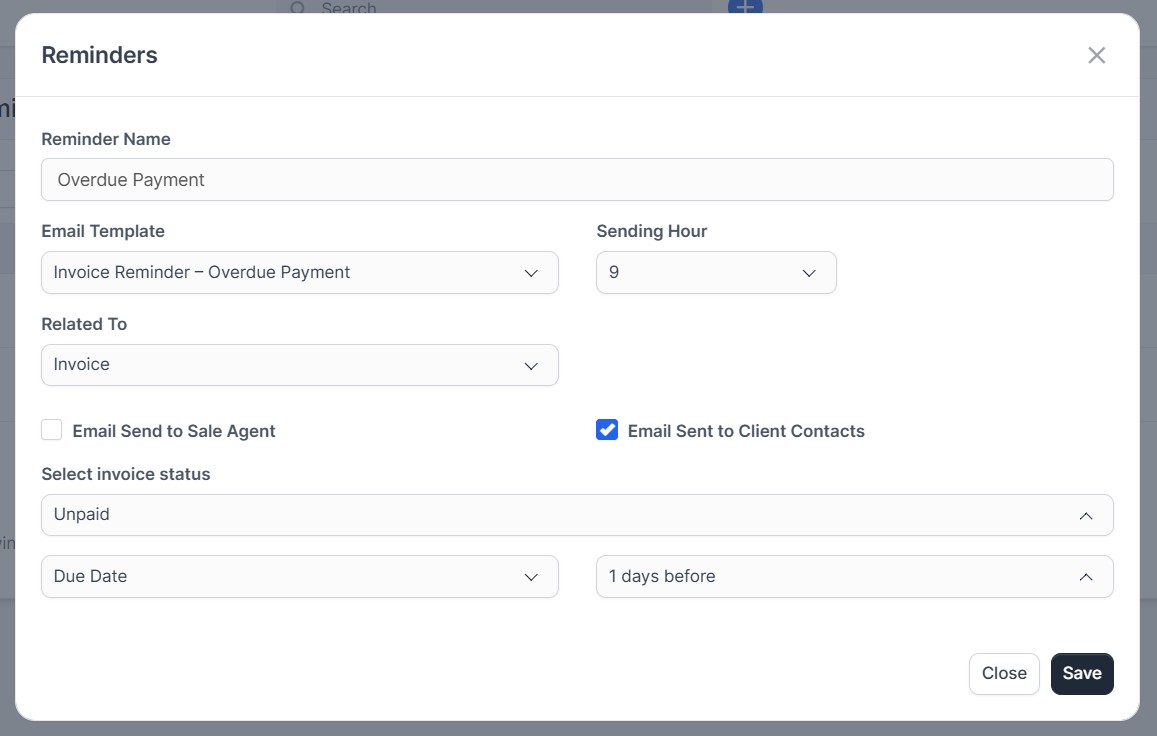The height and width of the screenshot is (736, 1157).
Task: Click the Reminder Name input field
Action: pyautogui.click(x=577, y=179)
